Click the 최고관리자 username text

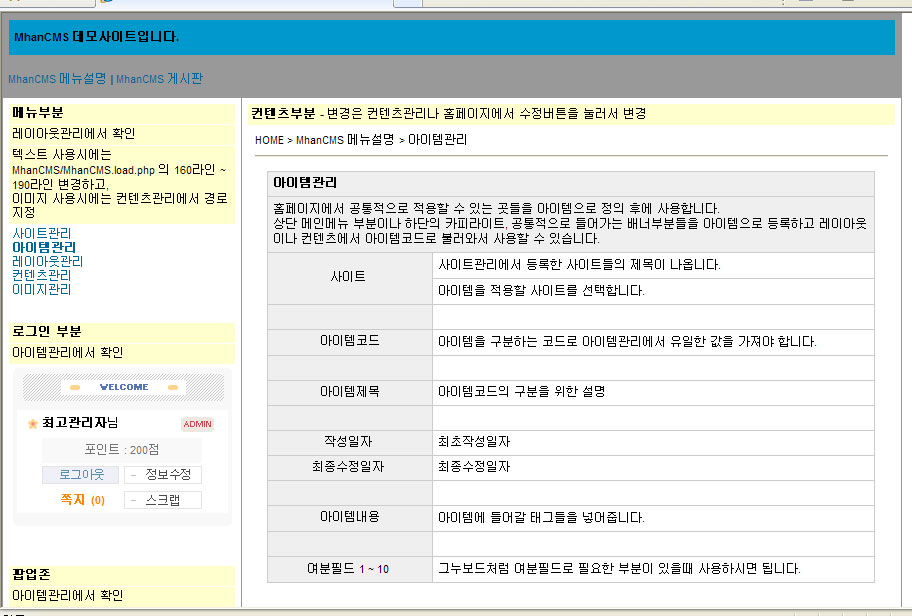(75, 423)
